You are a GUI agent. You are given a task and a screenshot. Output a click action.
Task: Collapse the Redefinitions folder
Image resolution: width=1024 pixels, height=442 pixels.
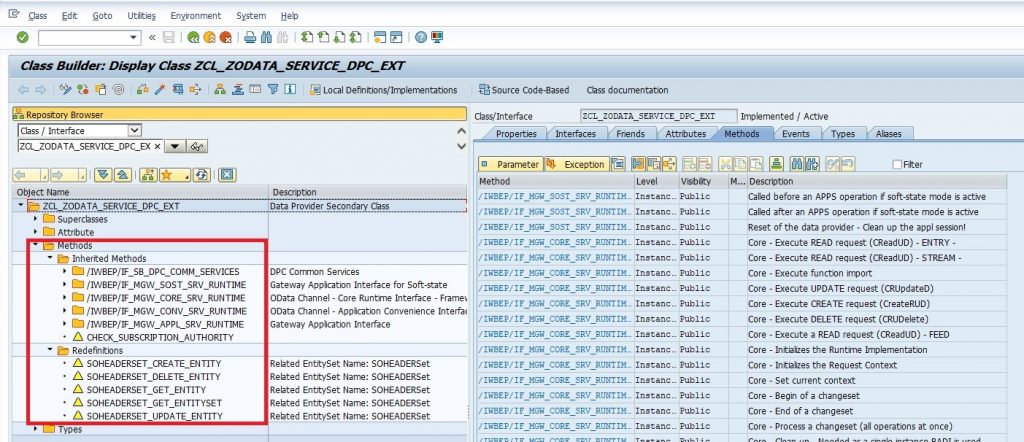[x=50, y=350]
